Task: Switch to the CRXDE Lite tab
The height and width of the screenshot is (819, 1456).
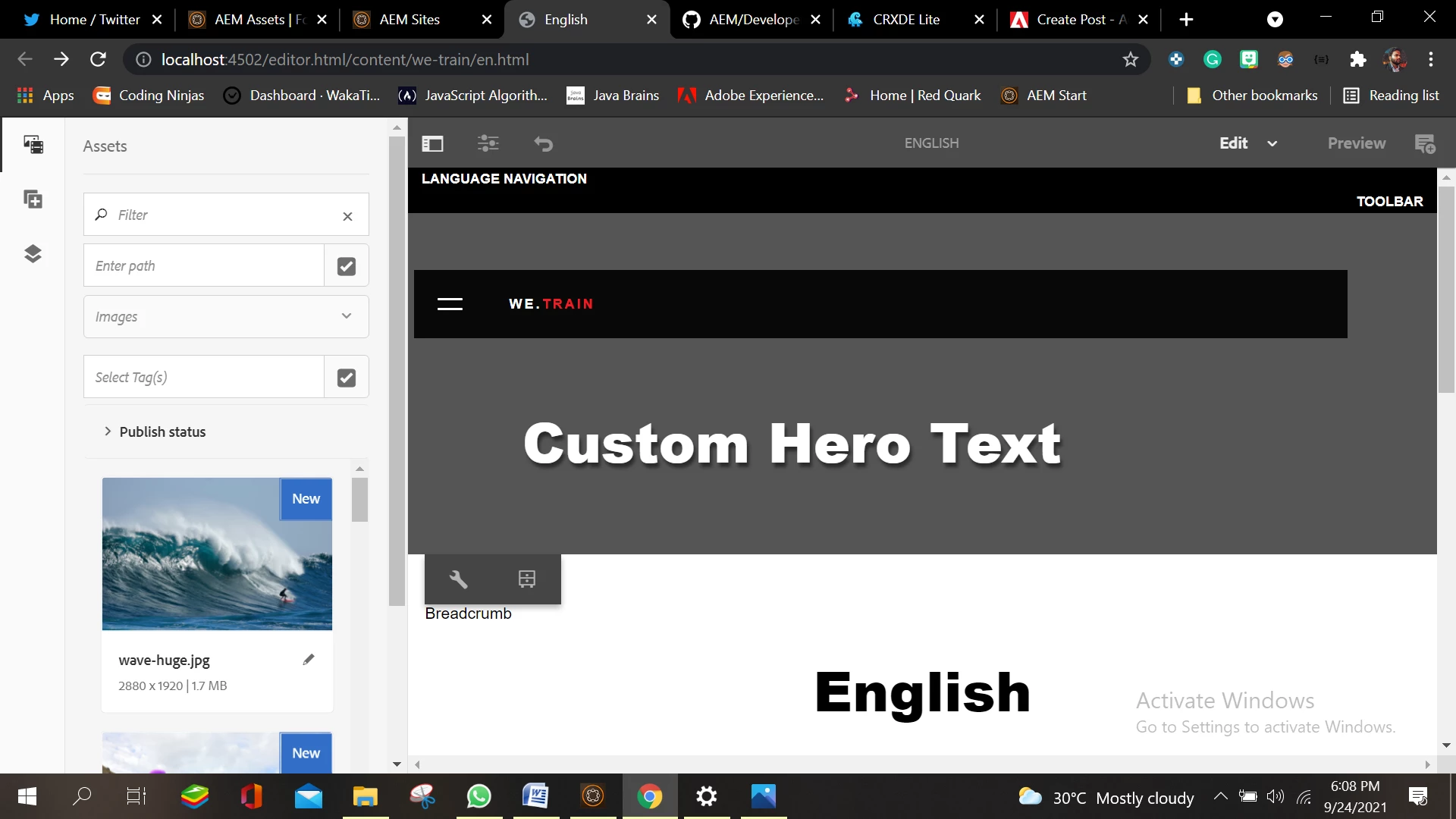Action: click(906, 20)
